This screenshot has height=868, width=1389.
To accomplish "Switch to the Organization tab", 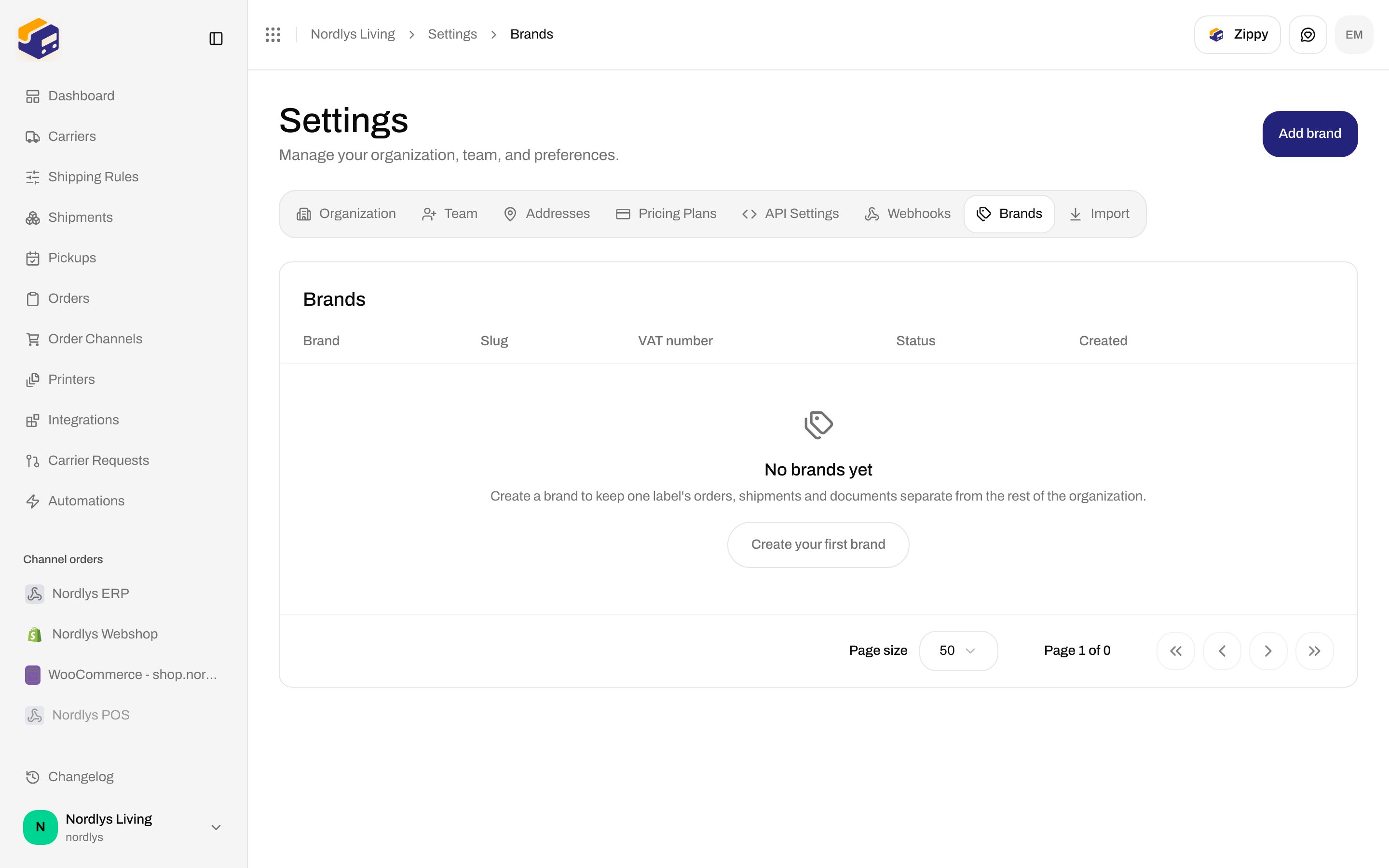I will (346, 214).
